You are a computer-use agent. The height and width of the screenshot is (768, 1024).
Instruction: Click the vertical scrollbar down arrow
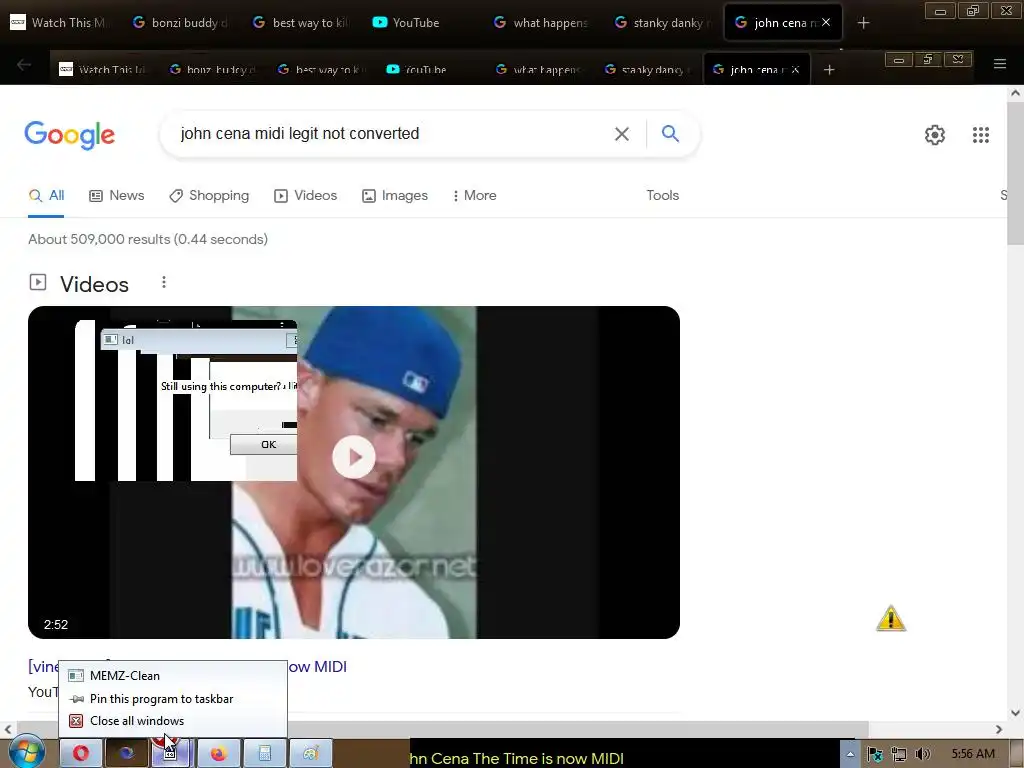click(x=1015, y=712)
